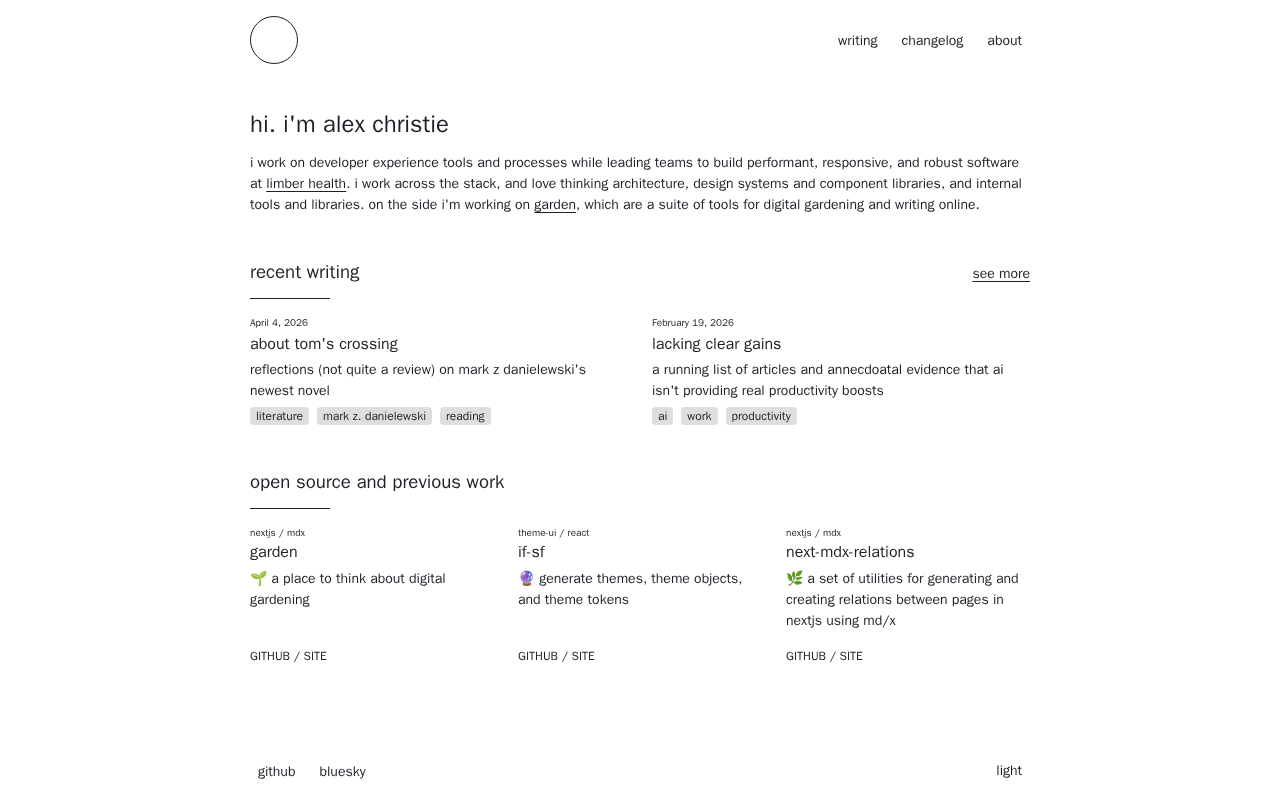Open the lacking clear gains article
This screenshot has width=1280, height=800.
[x=716, y=344]
